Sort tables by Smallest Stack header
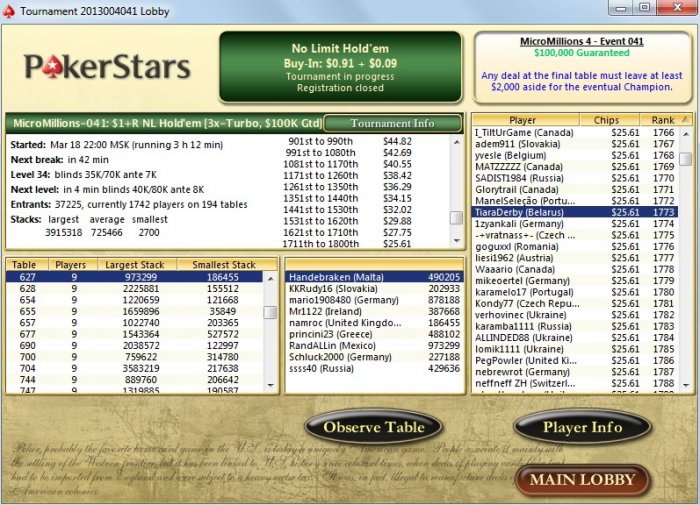 point(227,265)
